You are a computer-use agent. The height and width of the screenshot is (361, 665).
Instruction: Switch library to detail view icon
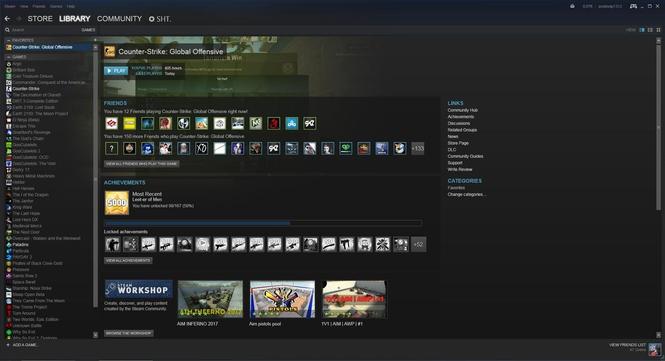pos(642,30)
